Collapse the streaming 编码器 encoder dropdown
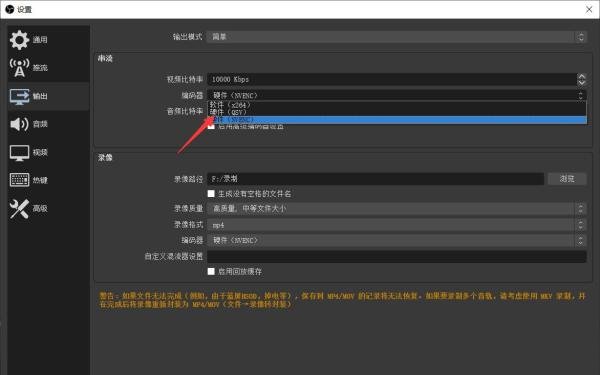Screen dimensions: 600x375 click(x=397, y=95)
